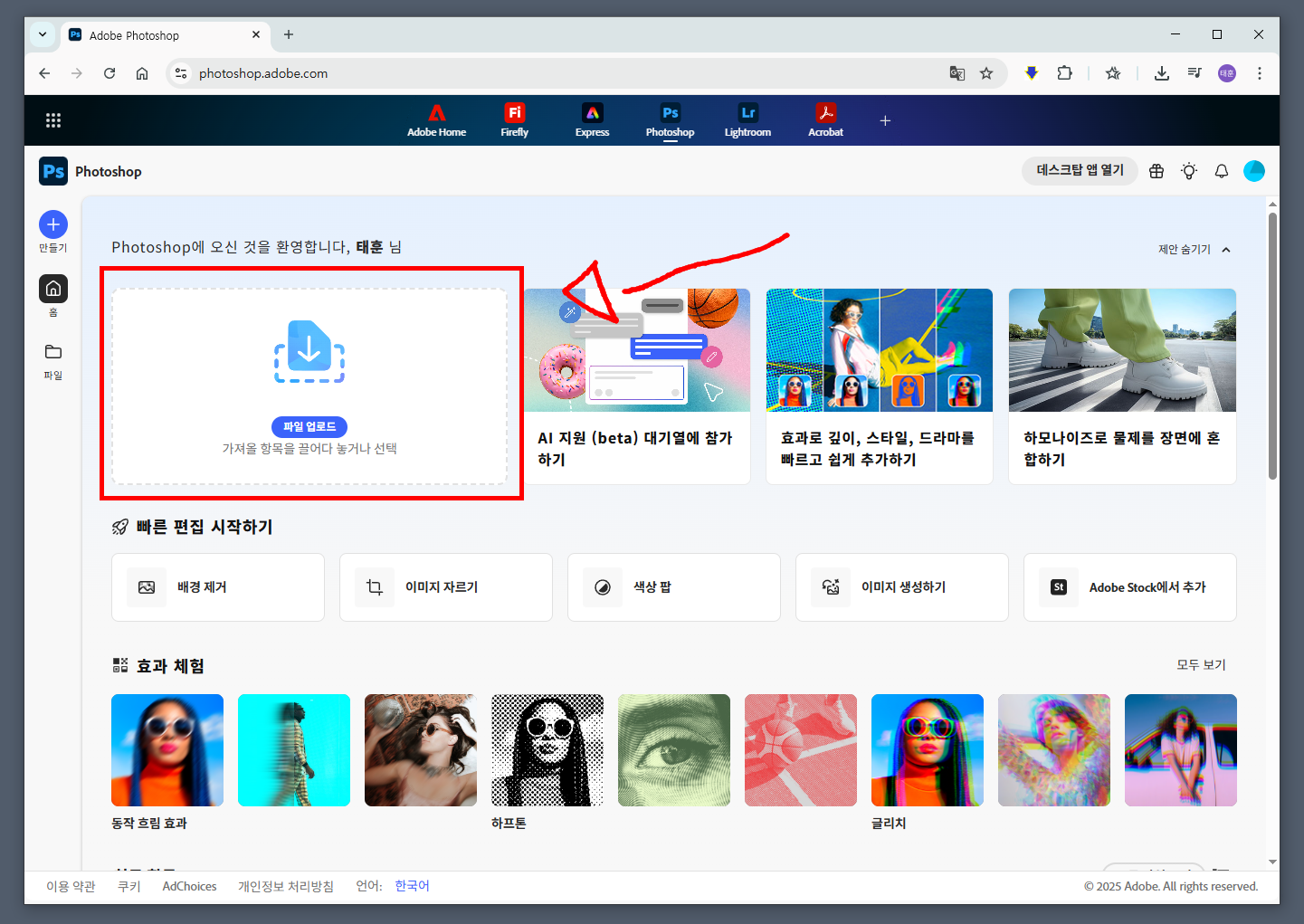The image size is (1304, 924).
Task: Open notifications bell
Action: 1222,171
